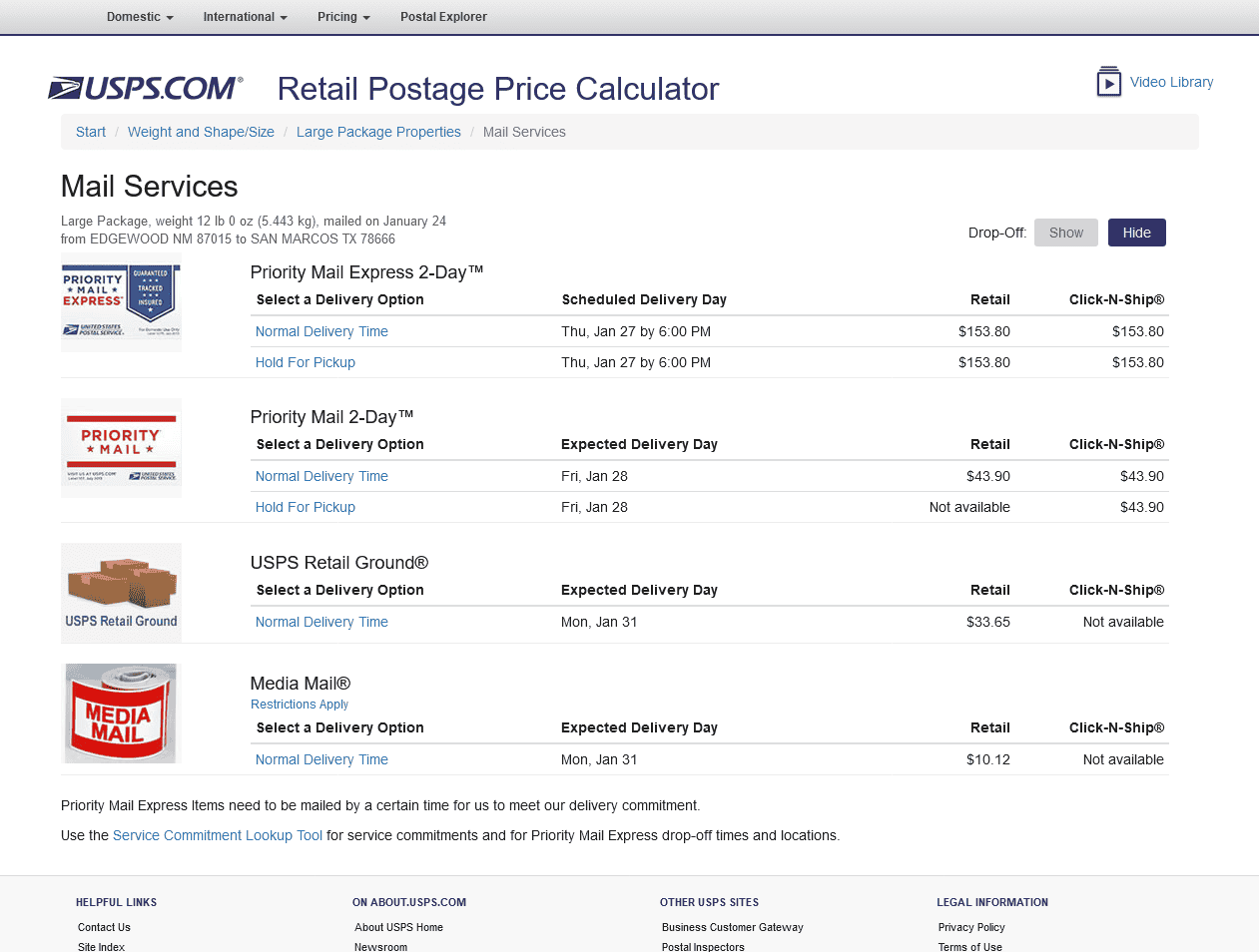
Task: Open the Site Index footer link
Action: click(x=101, y=947)
